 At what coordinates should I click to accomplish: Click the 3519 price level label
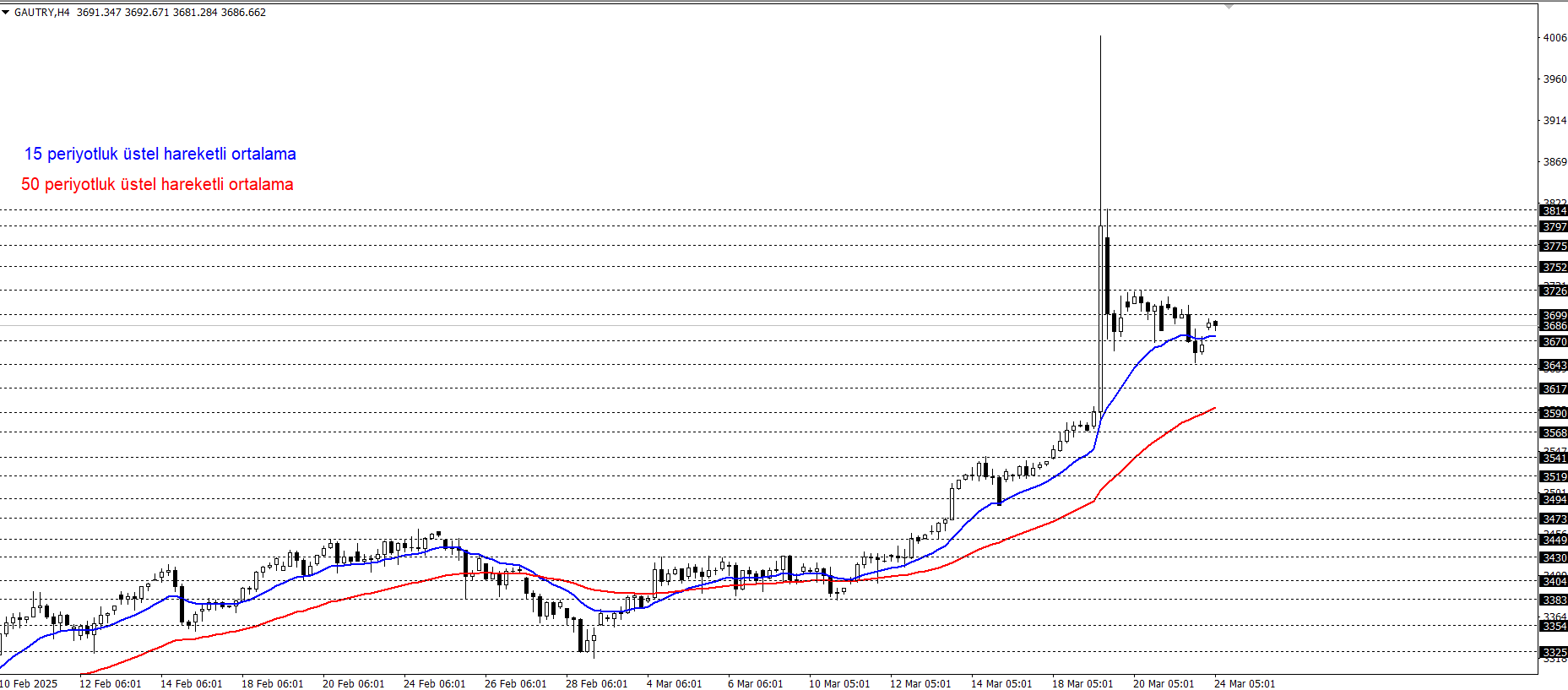coord(1554,476)
